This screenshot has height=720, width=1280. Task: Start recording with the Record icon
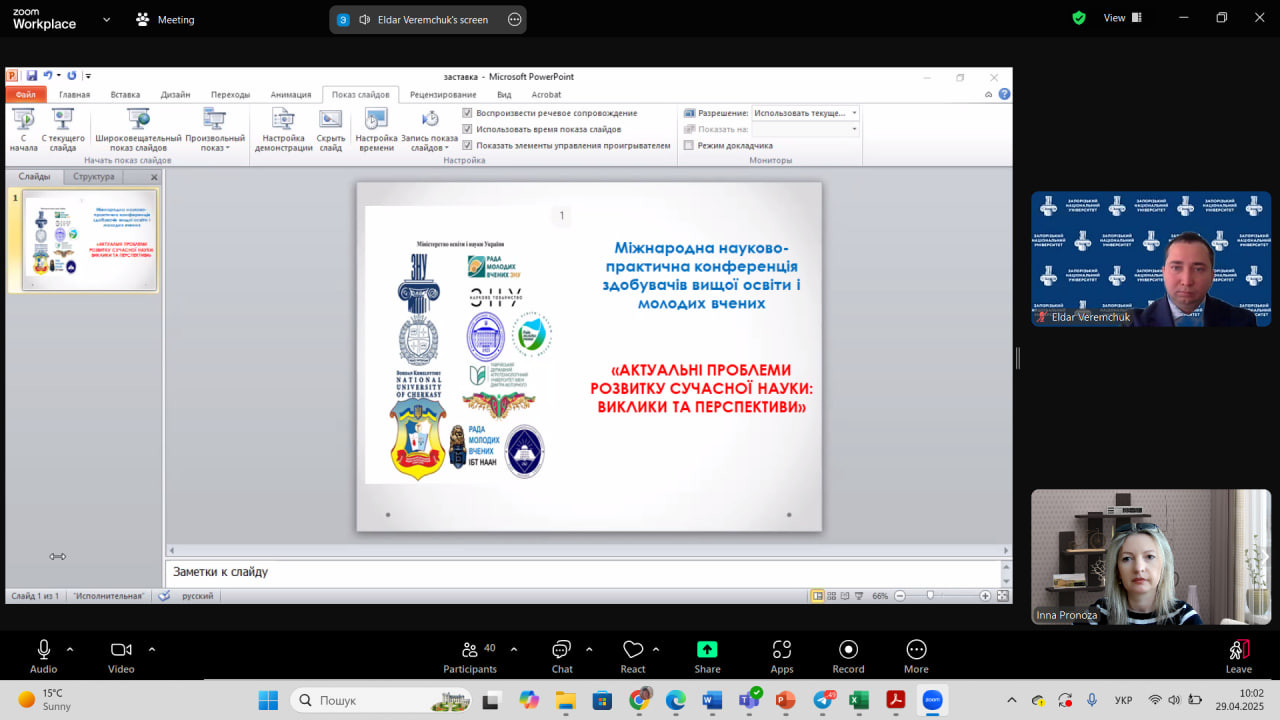[x=848, y=650]
